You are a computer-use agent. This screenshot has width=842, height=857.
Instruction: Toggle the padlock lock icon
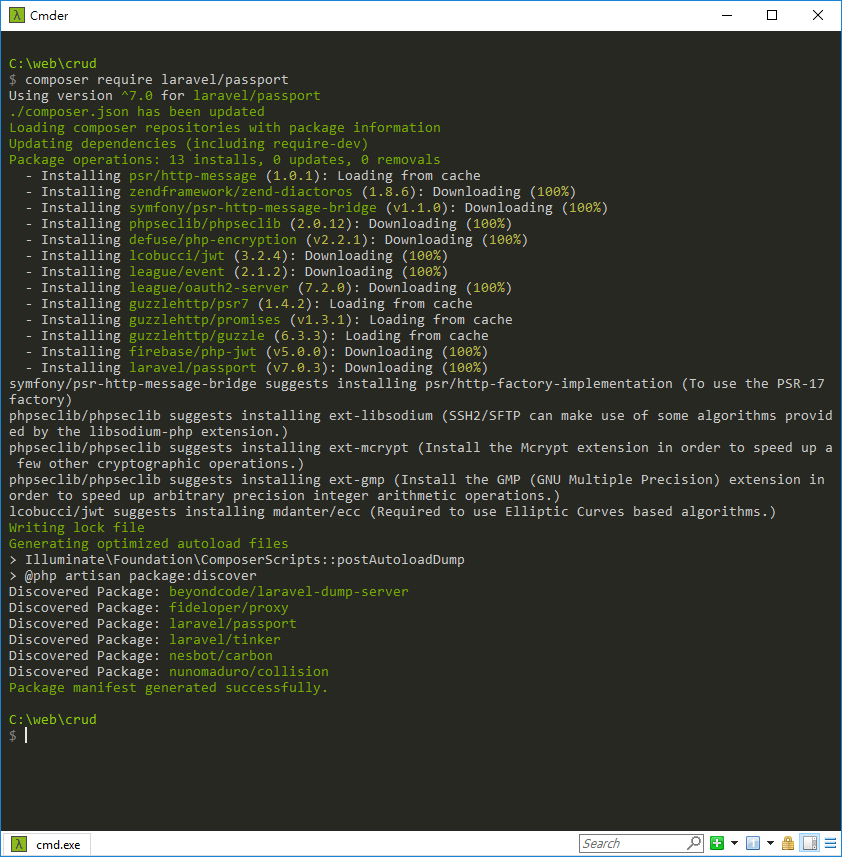pos(787,843)
